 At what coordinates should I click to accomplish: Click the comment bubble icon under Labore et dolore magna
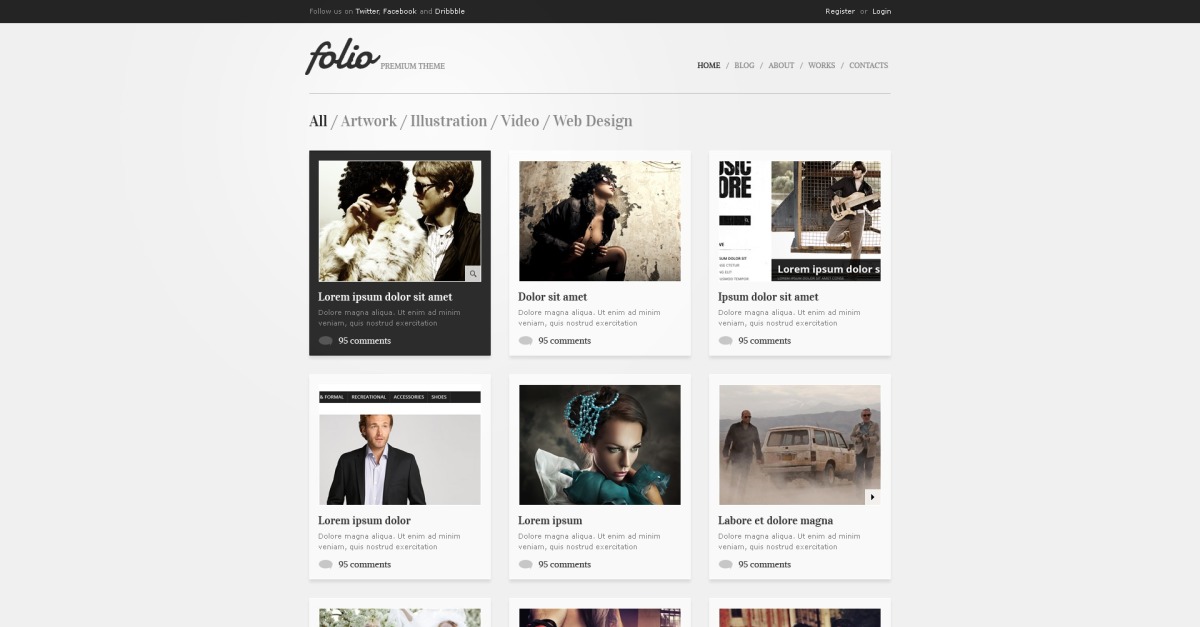(x=726, y=565)
